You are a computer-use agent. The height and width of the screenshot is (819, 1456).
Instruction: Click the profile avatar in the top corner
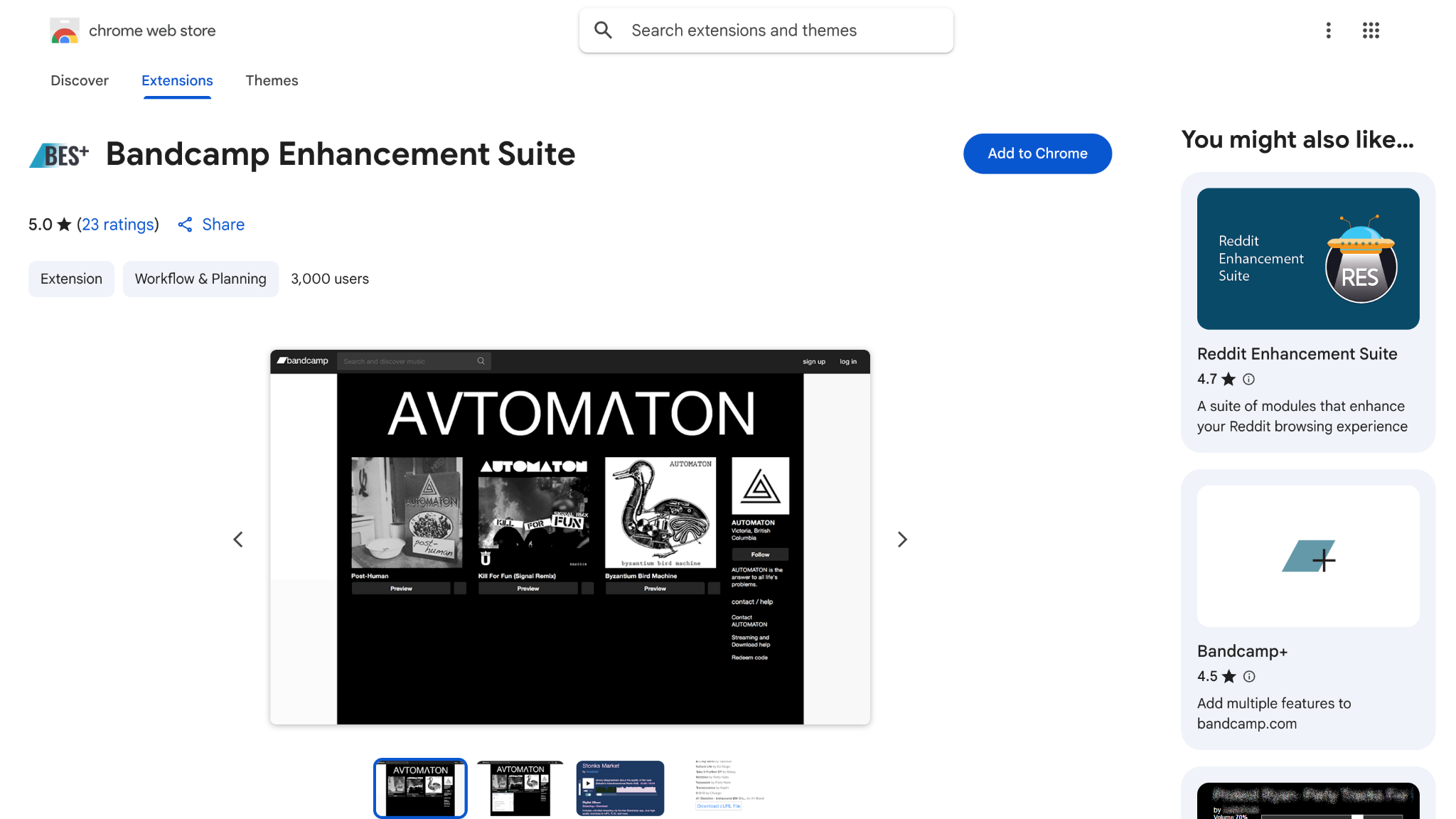point(1420,30)
